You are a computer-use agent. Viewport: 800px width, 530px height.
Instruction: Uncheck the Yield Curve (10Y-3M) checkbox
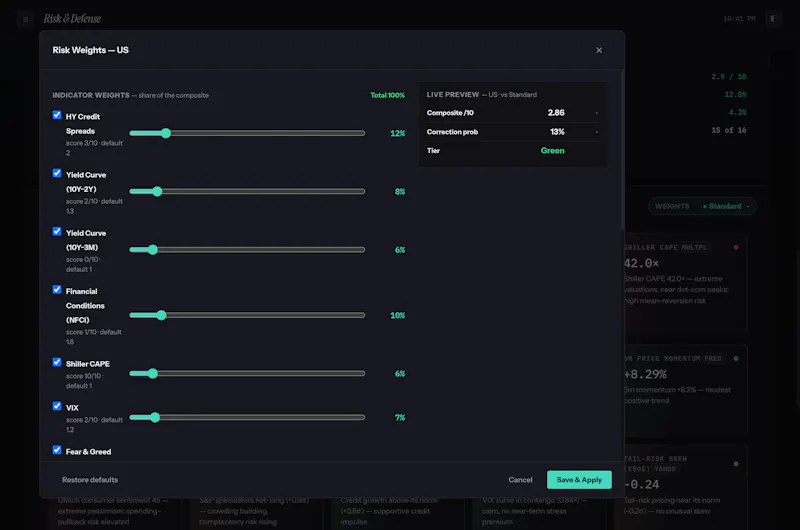(x=57, y=231)
